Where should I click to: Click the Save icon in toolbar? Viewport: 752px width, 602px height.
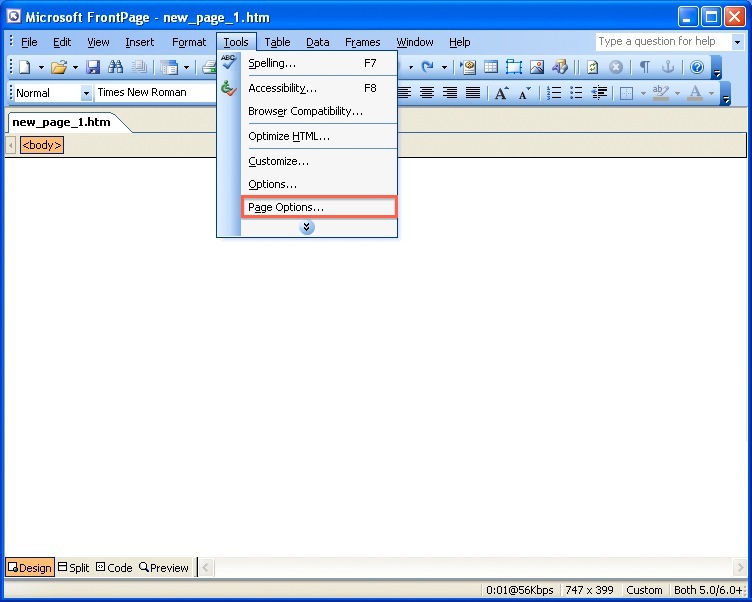pyautogui.click(x=93, y=67)
